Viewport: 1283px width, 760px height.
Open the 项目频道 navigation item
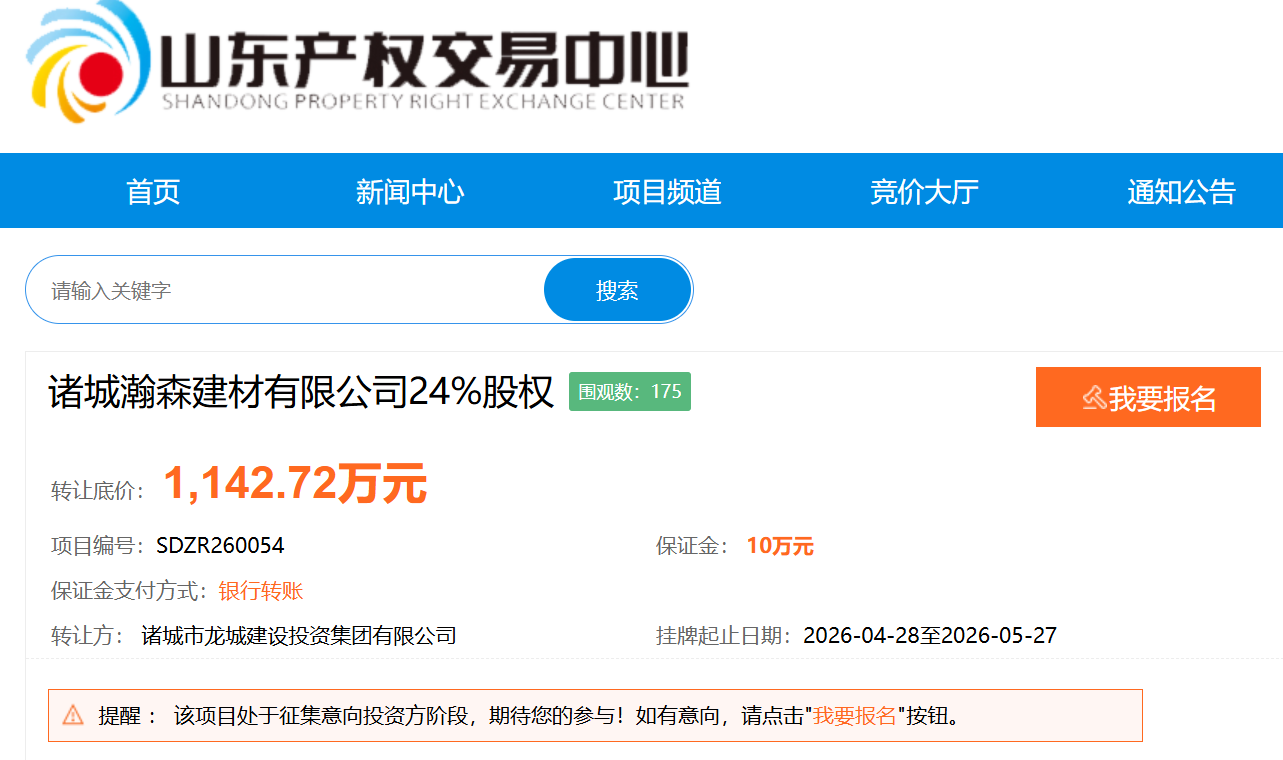click(667, 191)
